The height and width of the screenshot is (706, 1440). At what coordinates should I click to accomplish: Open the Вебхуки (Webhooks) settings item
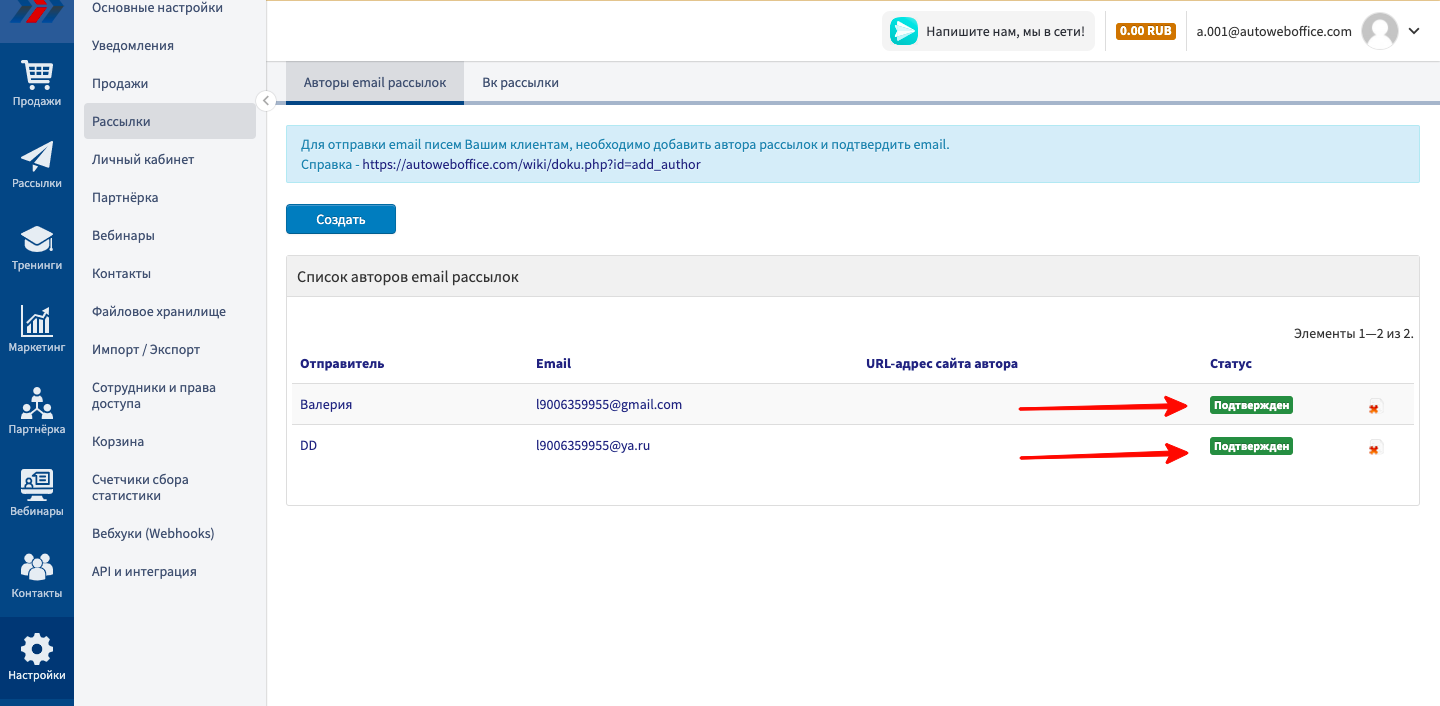153,533
